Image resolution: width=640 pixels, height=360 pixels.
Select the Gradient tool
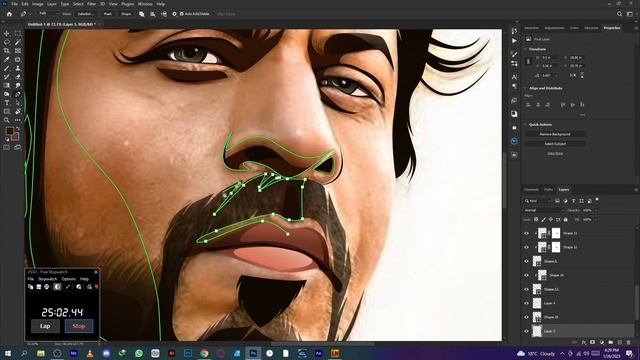[7, 85]
